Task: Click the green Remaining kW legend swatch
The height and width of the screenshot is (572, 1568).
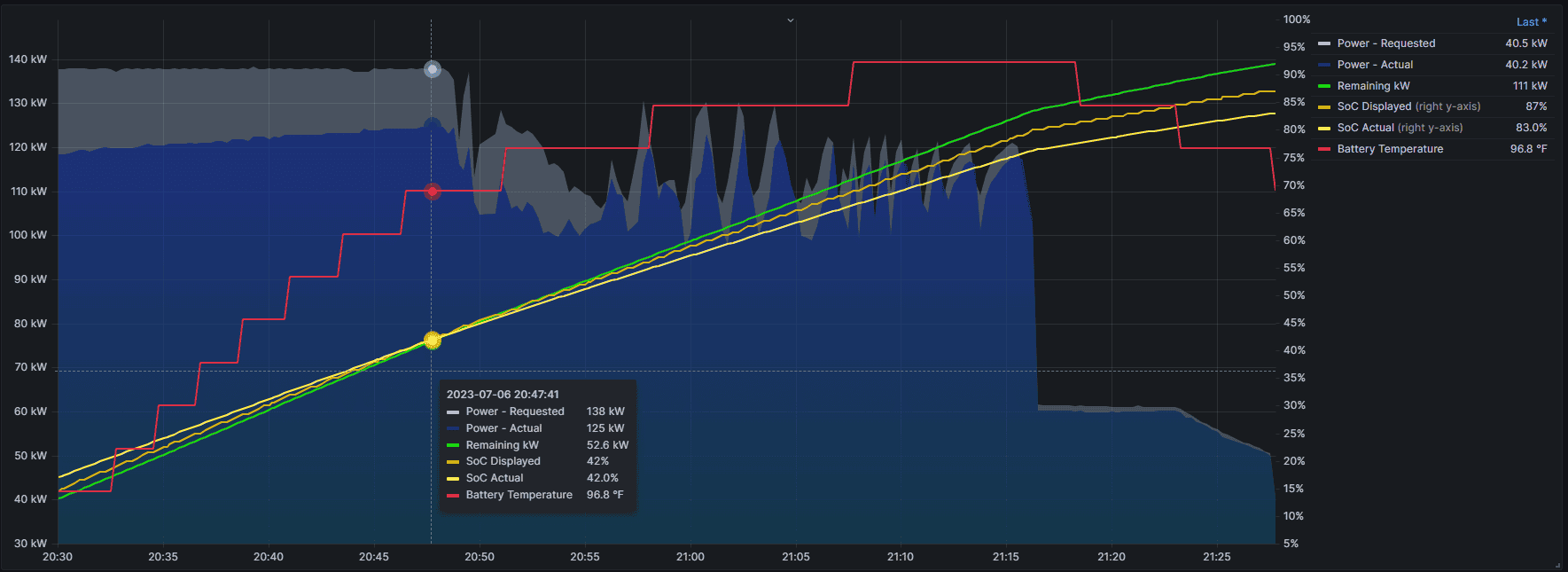Action: pos(1324,86)
